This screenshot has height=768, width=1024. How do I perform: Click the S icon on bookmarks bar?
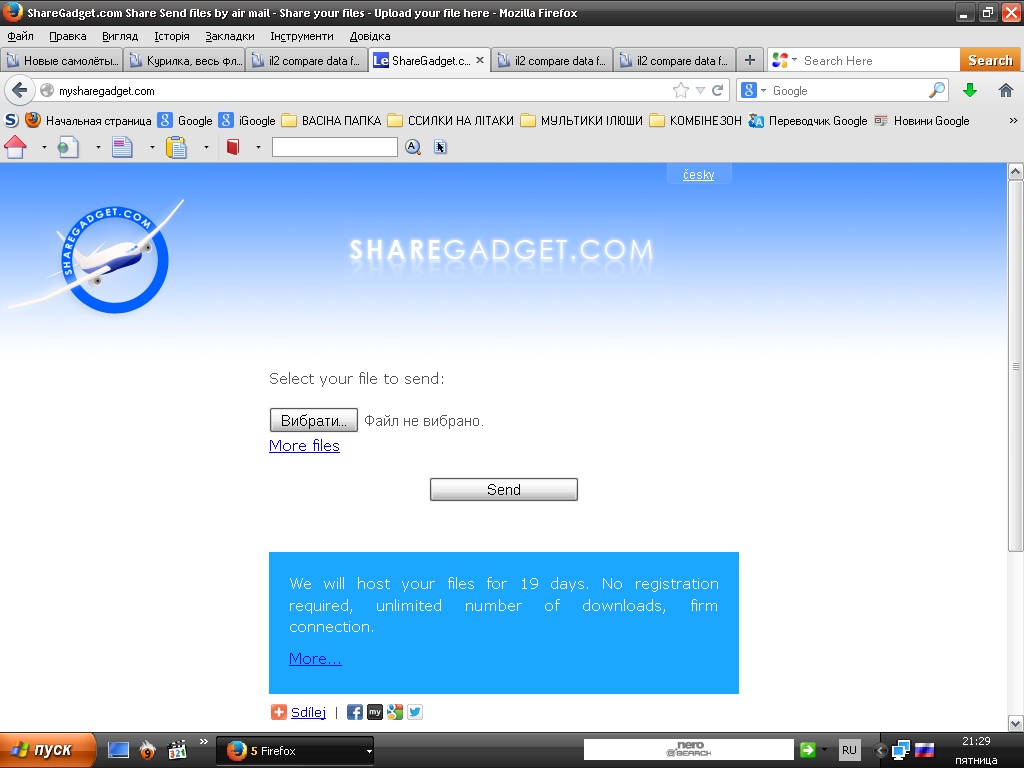tap(11, 120)
